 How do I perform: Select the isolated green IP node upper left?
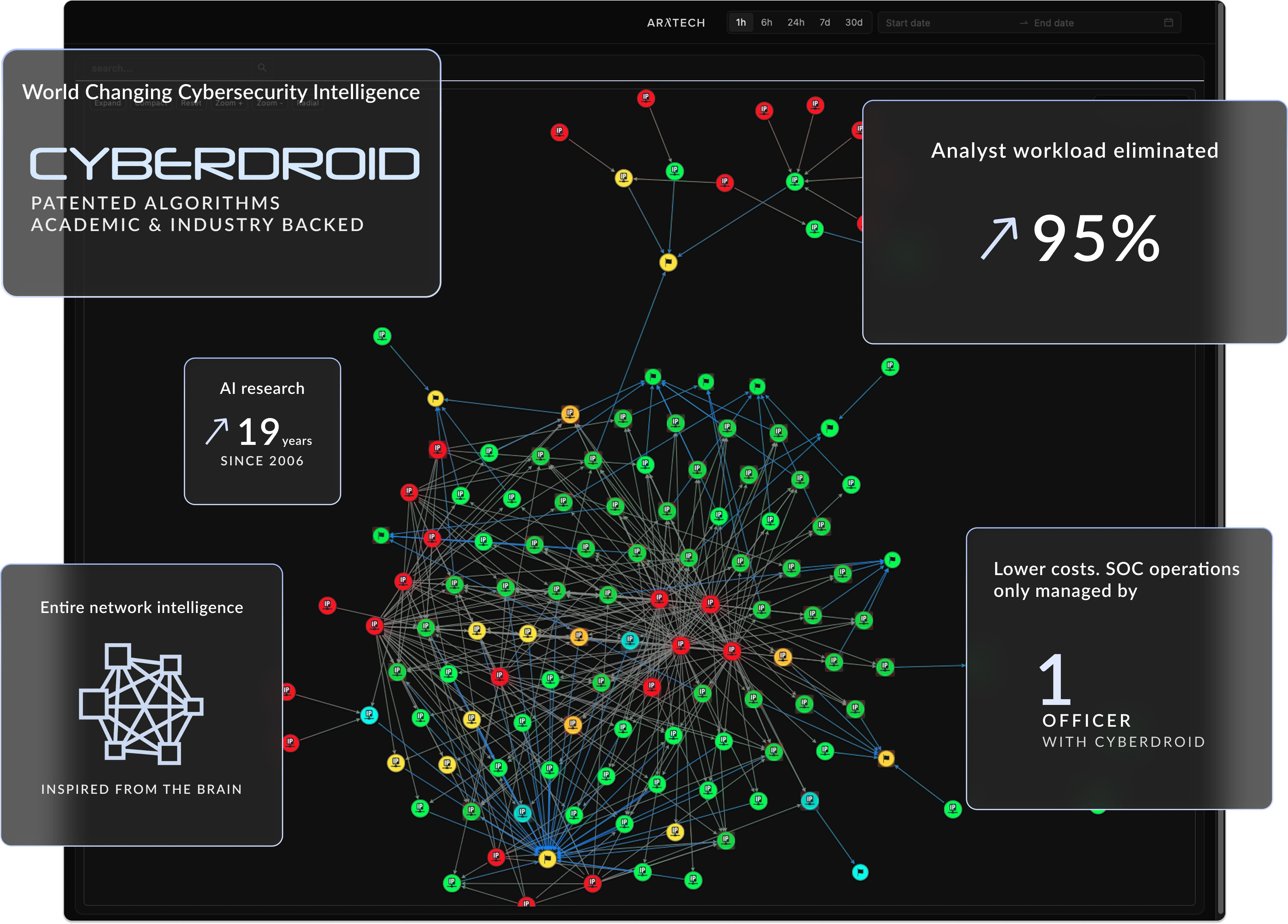point(382,336)
